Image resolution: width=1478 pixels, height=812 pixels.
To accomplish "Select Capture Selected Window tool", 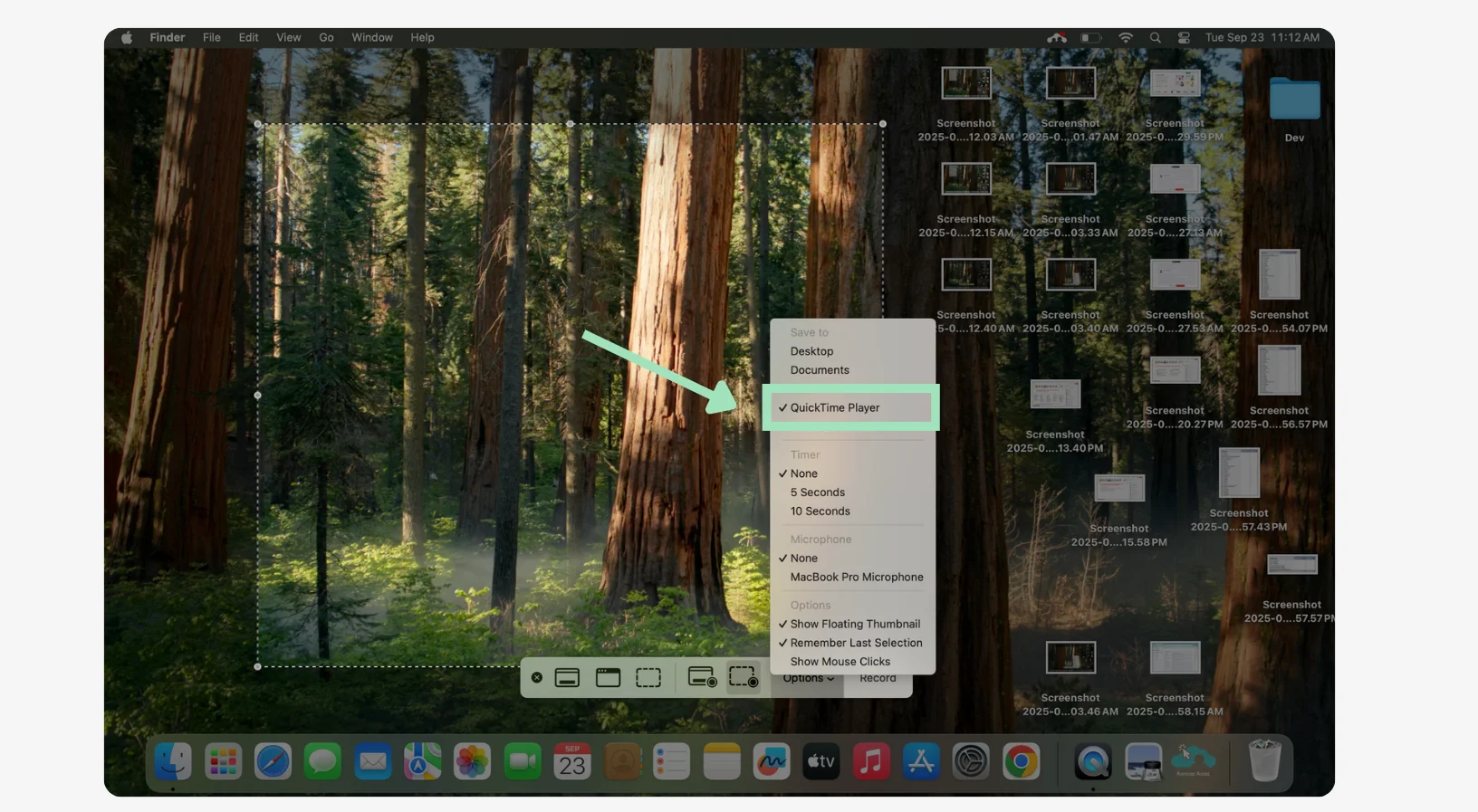I will [608, 677].
